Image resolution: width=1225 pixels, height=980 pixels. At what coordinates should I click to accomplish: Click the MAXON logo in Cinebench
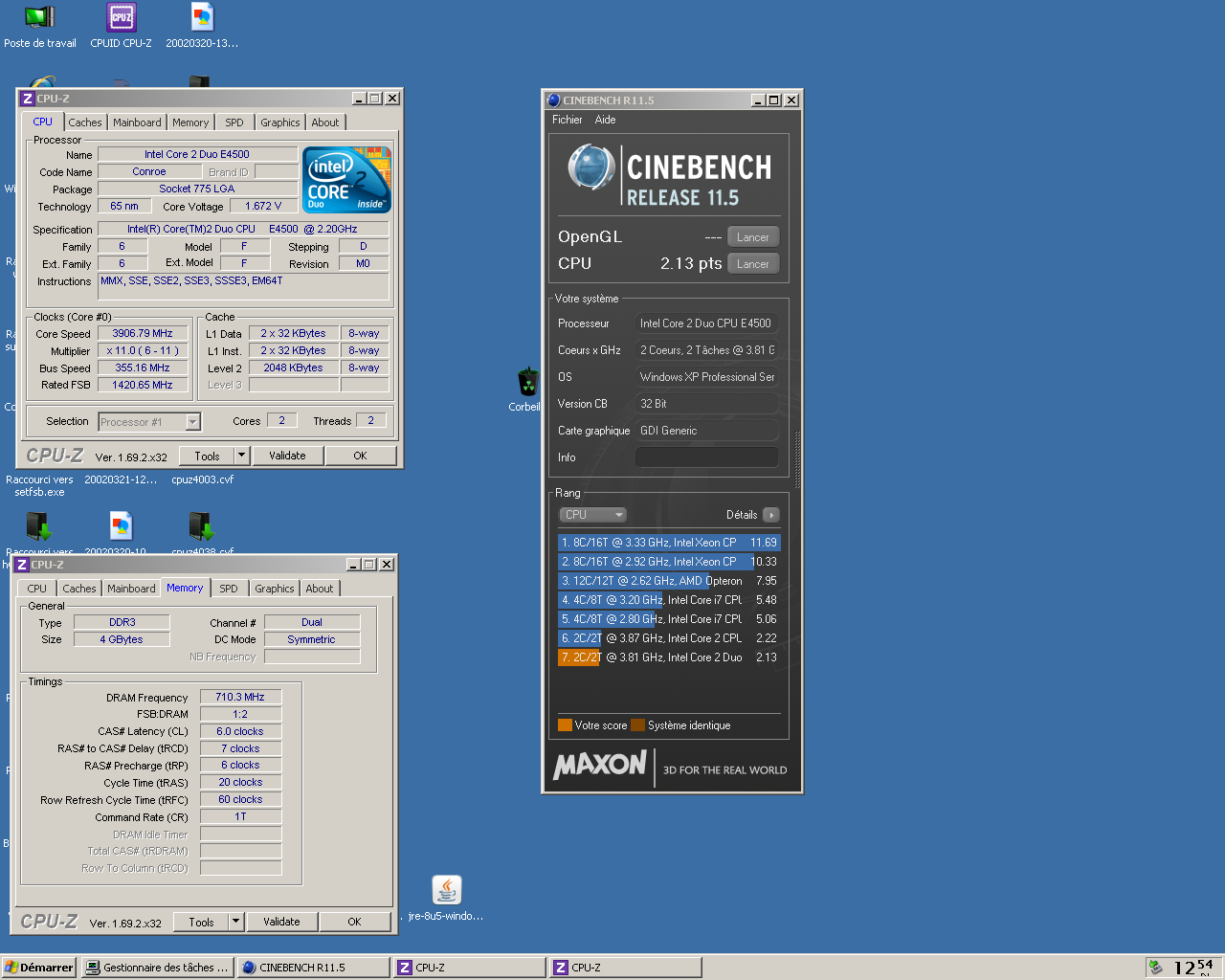click(x=600, y=765)
